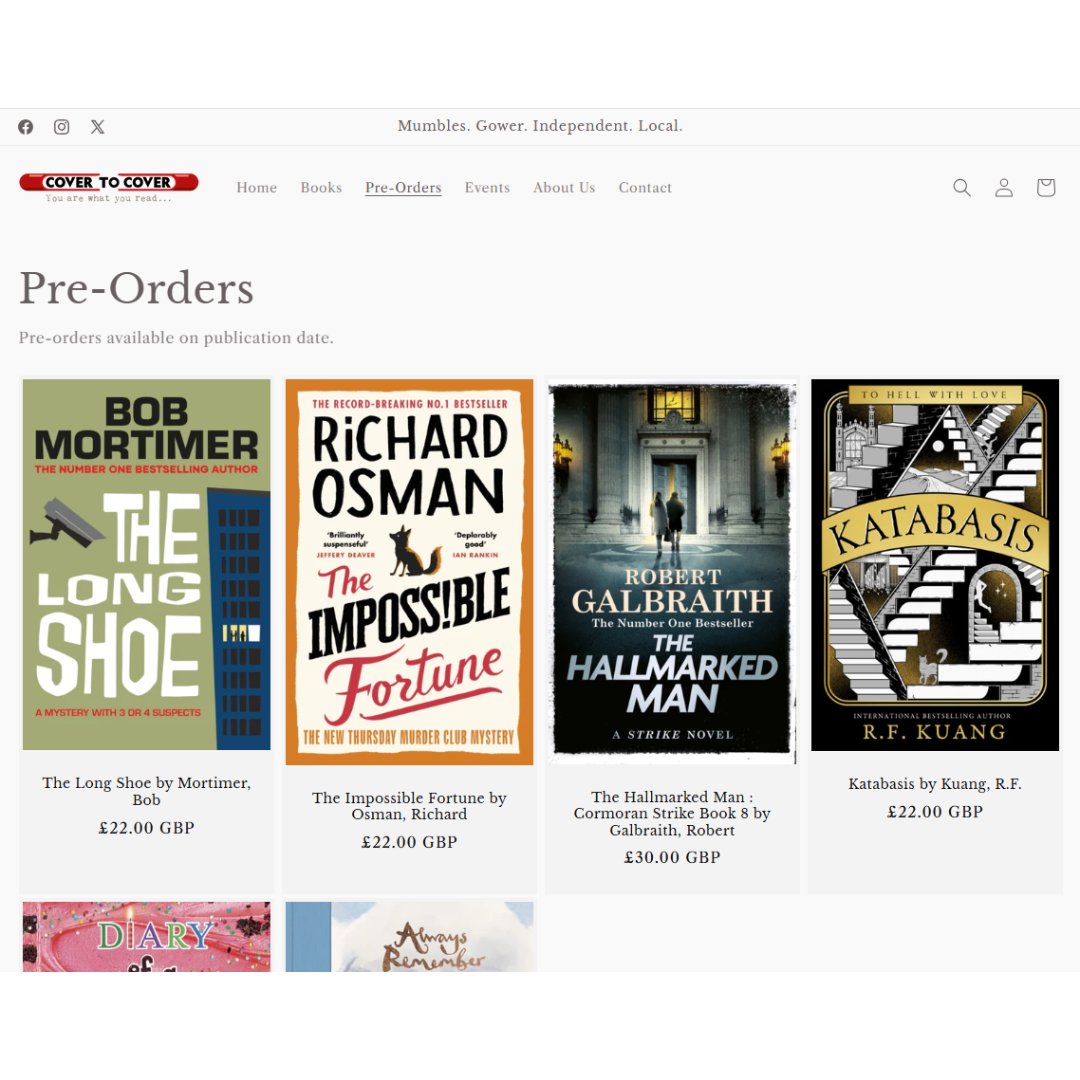
Task: Click 'The Hallmarked Man : Cormoran Strike Book 8' title
Action: (672, 813)
